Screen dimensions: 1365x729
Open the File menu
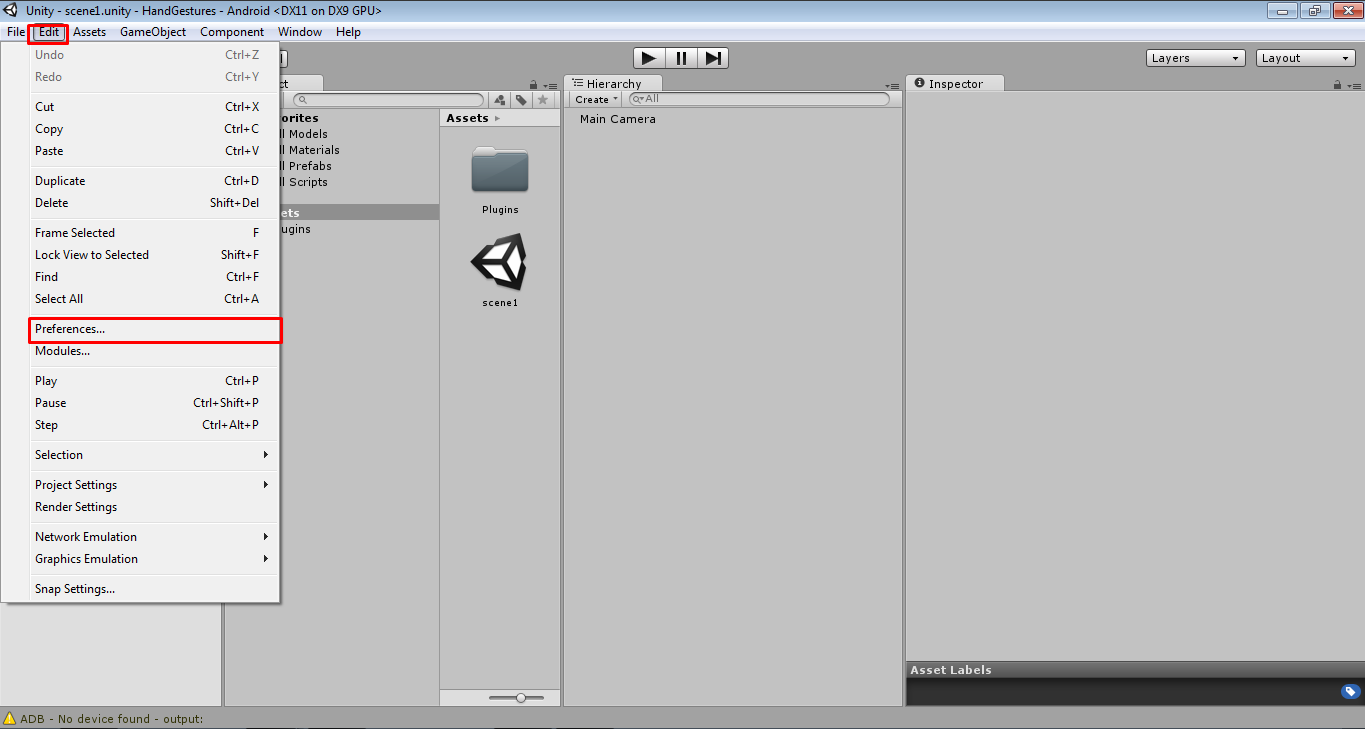[x=15, y=32]
